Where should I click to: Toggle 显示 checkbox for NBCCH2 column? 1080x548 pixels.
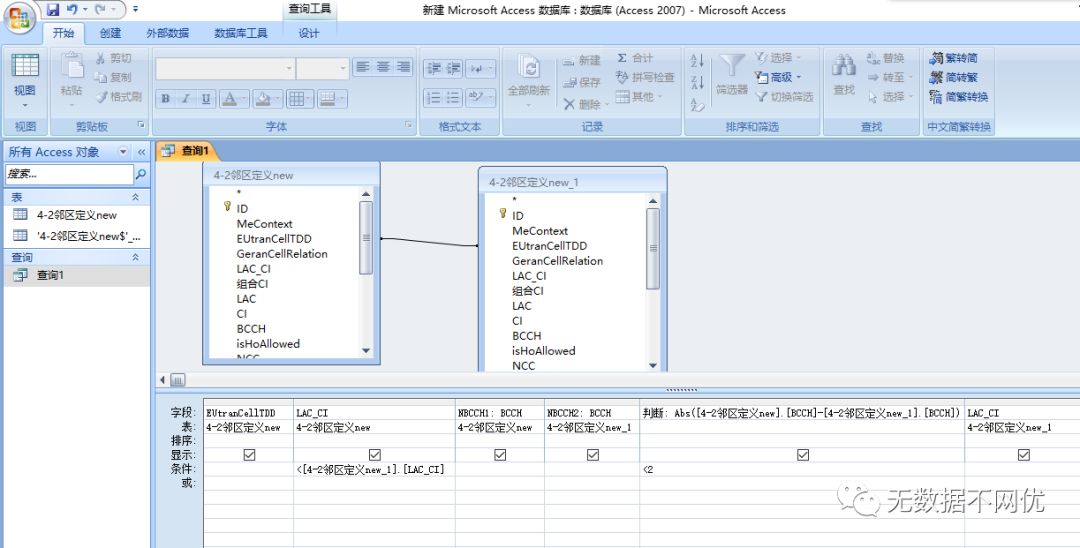click(x=592, y=455)
